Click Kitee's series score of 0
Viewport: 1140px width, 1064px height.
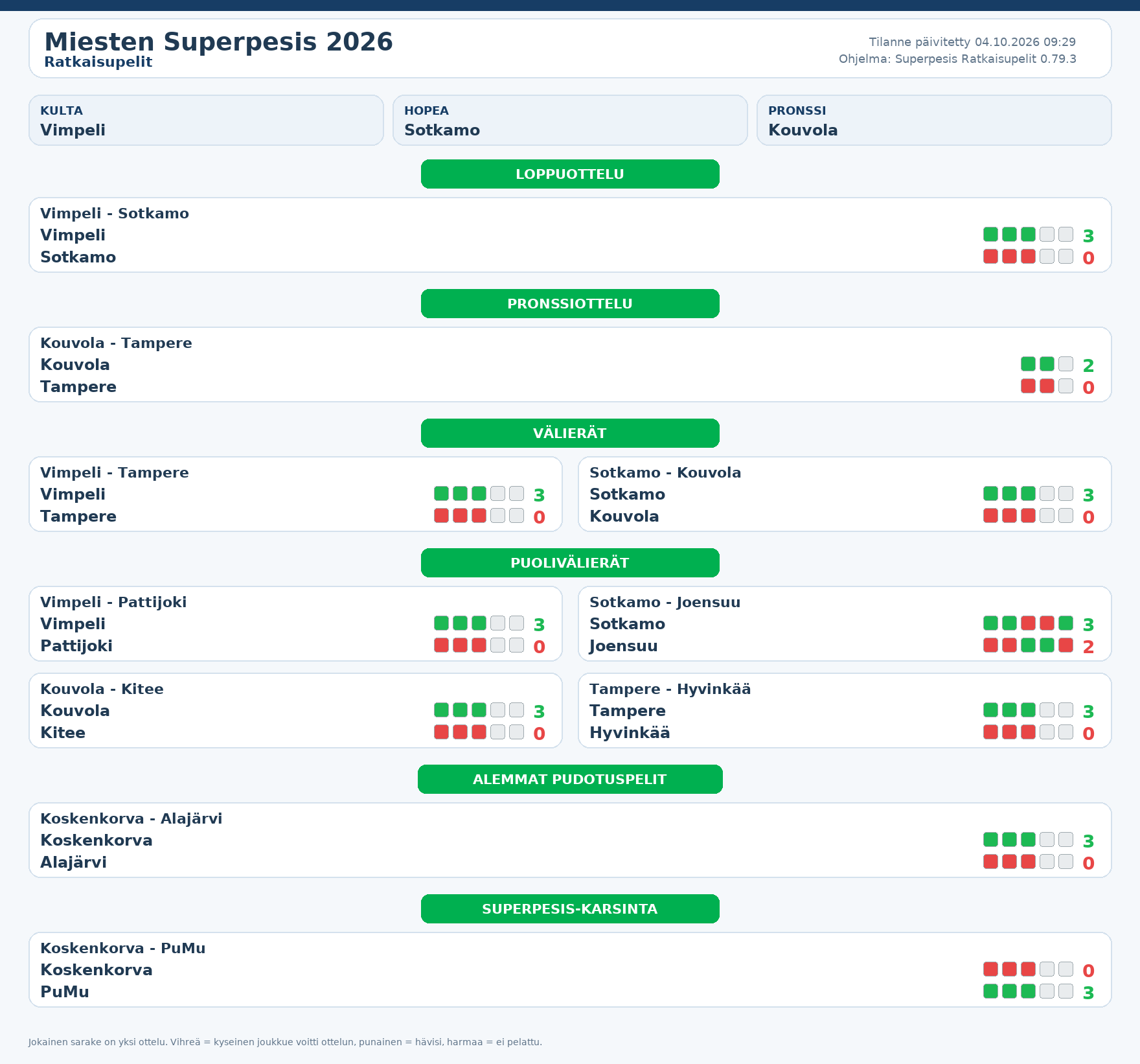pos(539,734)
